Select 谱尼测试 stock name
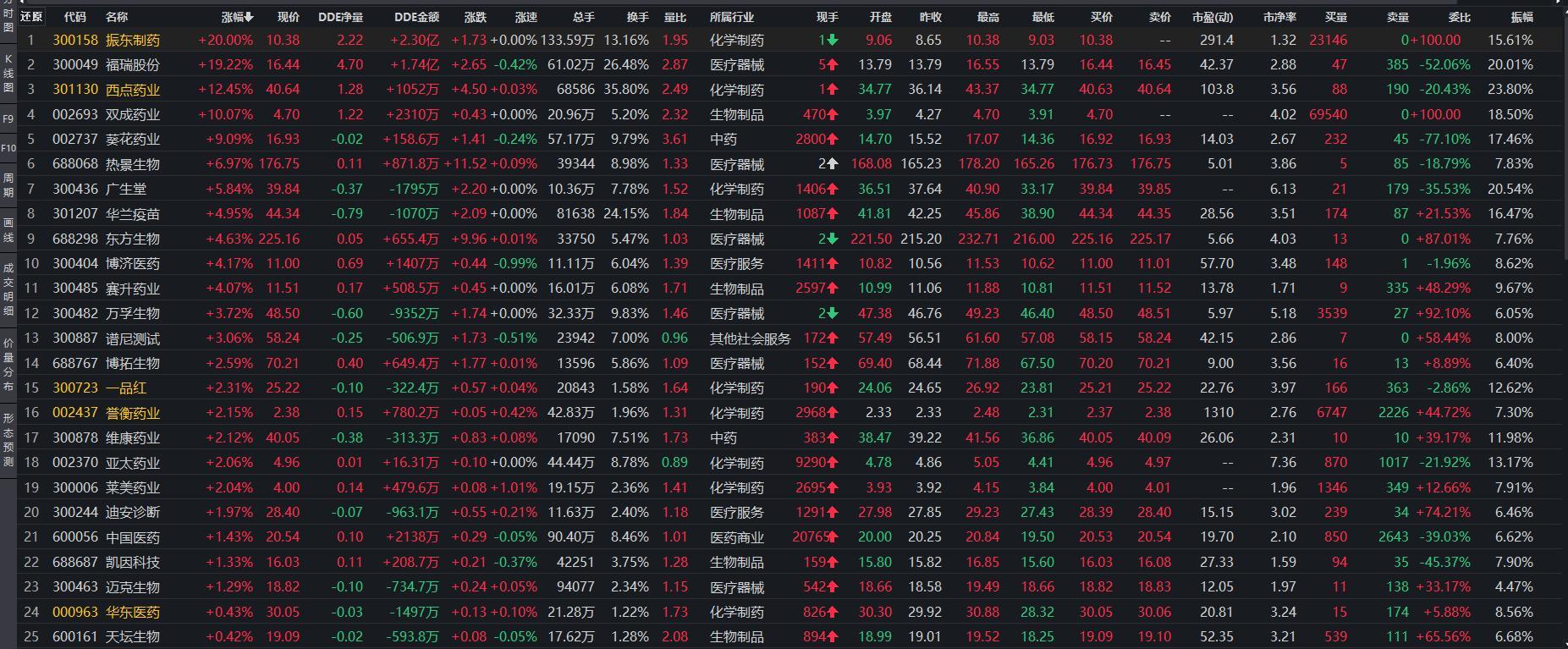The image size is (1568, 649). tap(133, 338)
